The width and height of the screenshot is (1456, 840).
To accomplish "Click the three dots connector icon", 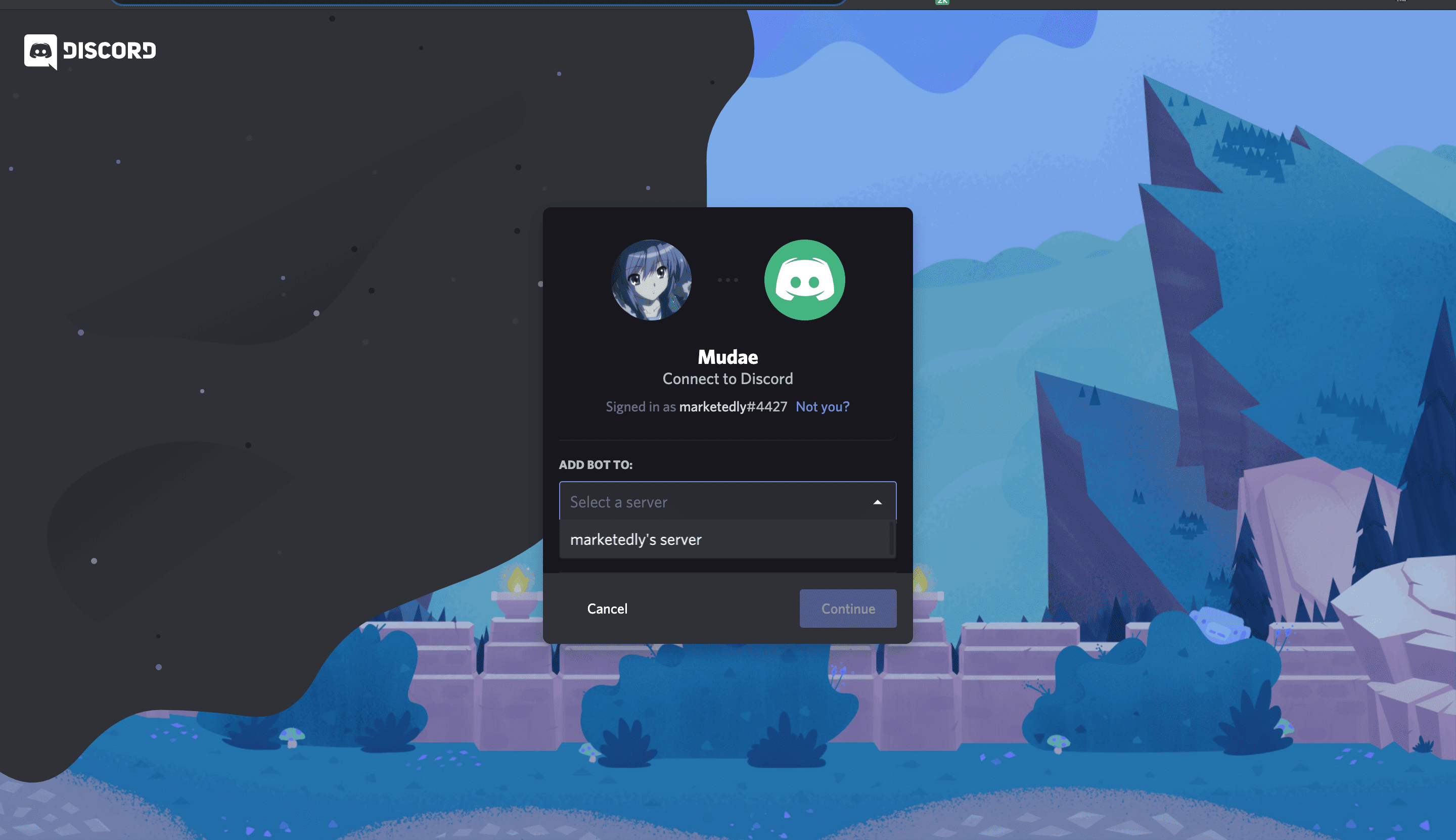I will (727, 279).
